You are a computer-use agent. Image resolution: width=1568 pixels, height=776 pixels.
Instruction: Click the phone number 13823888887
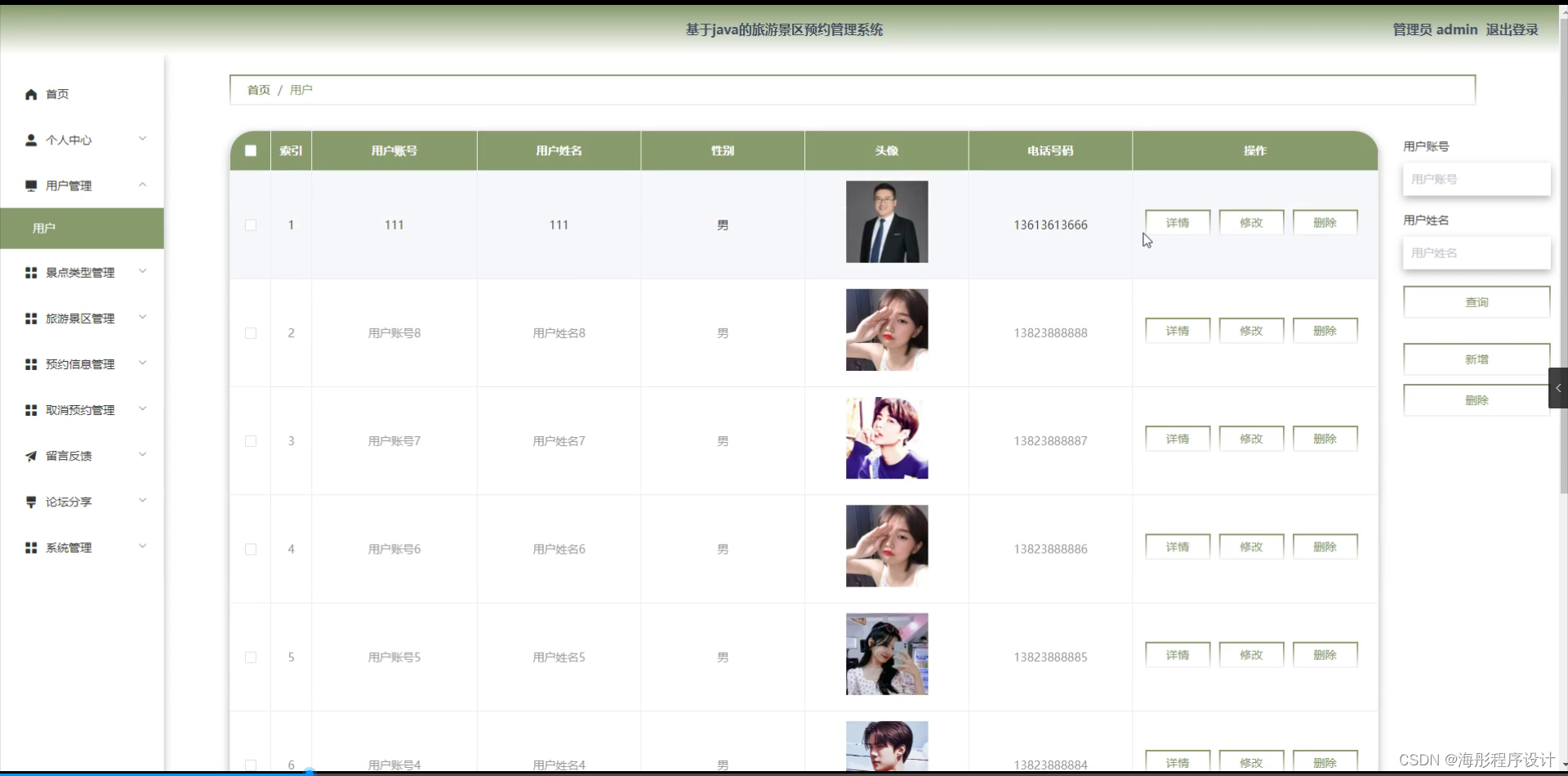click(1050, 441)
